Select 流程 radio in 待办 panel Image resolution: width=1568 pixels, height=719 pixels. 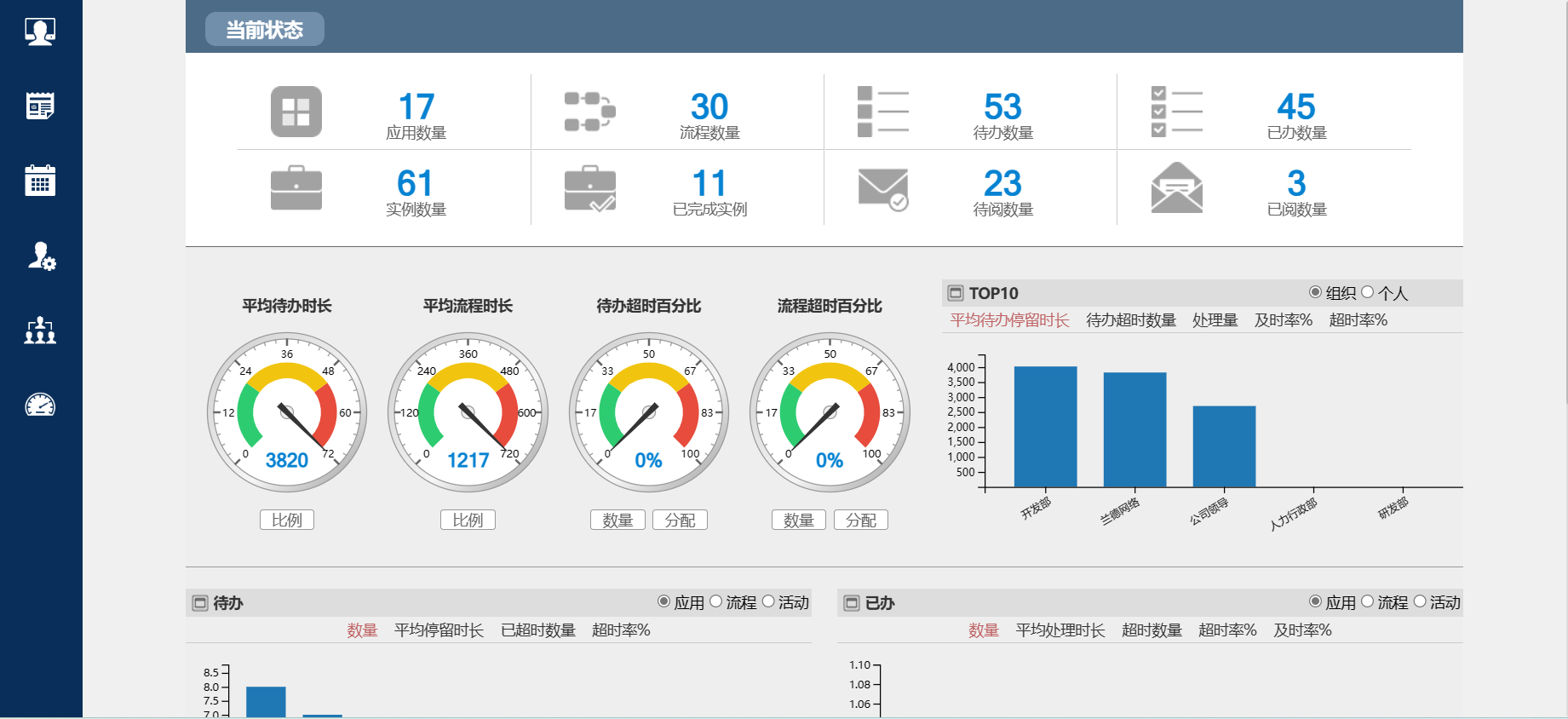716,601
